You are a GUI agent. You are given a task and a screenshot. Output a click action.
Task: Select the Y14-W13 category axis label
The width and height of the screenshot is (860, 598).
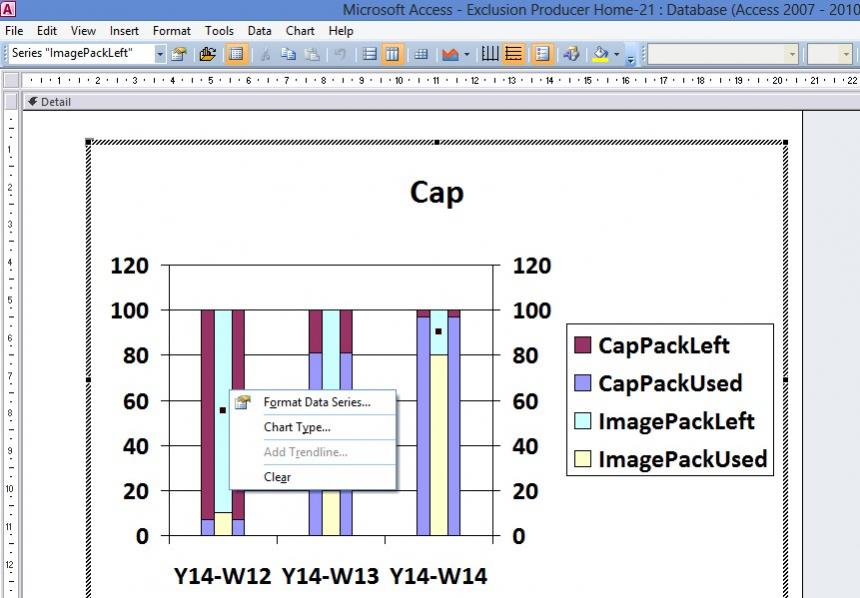click(330, 576)
